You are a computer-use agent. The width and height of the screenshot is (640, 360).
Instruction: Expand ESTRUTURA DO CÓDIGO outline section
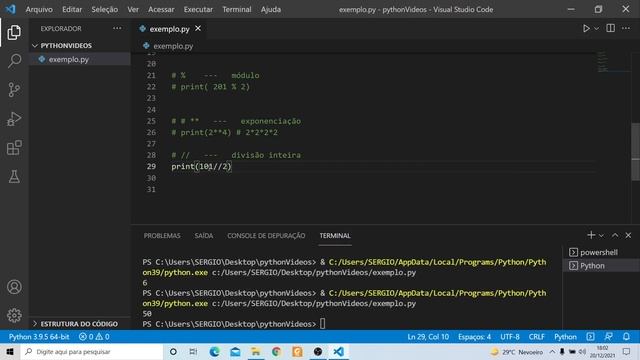point(75,324)
